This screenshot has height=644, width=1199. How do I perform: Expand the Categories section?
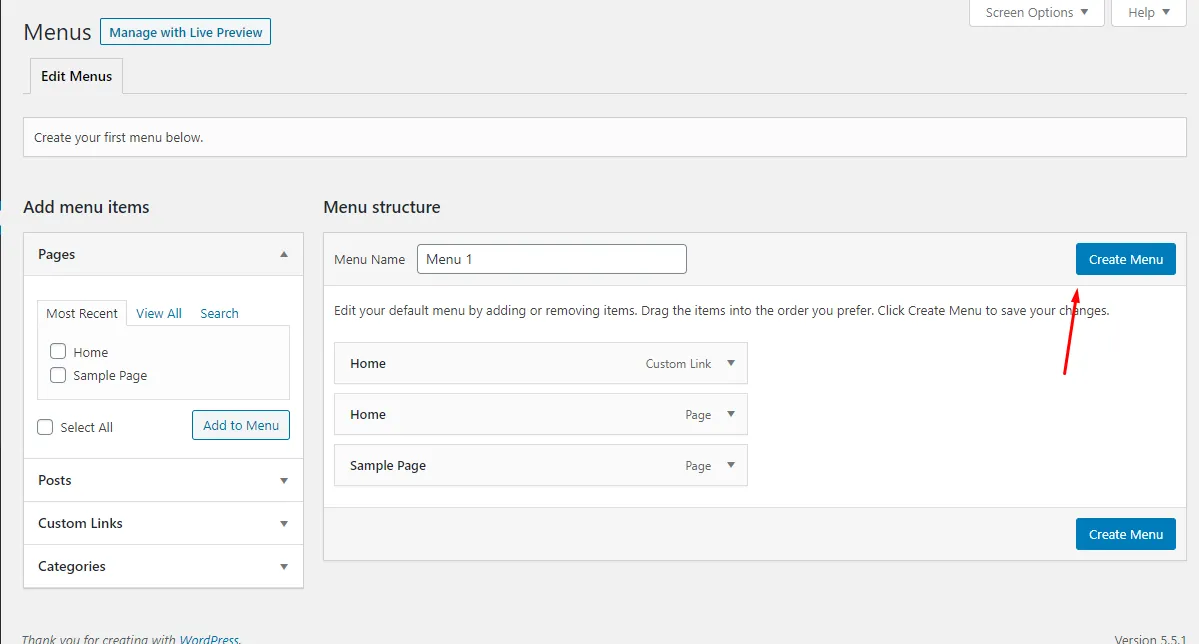(x=284, y=567)
